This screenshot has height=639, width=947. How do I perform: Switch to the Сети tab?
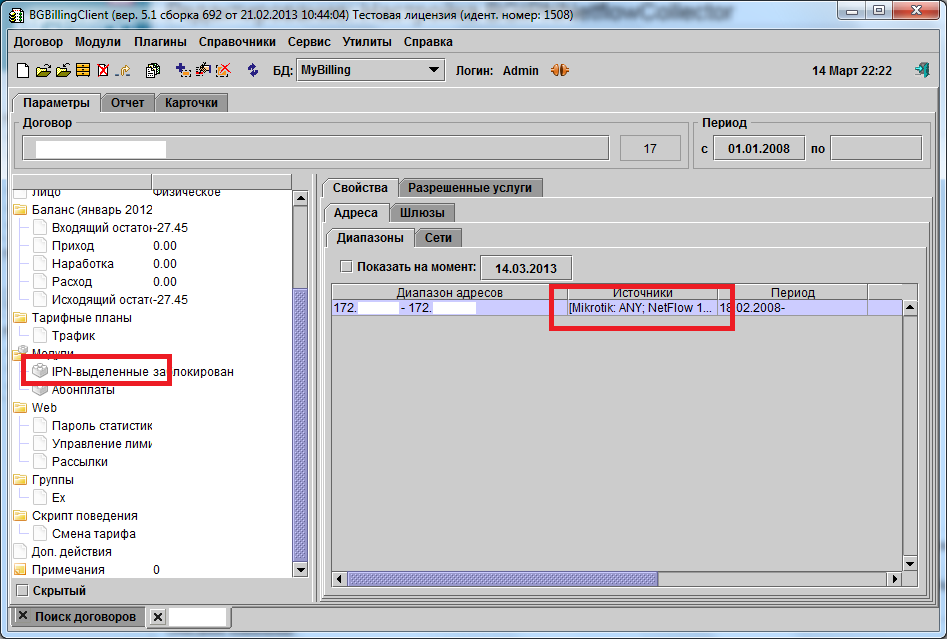coord(438,238)
